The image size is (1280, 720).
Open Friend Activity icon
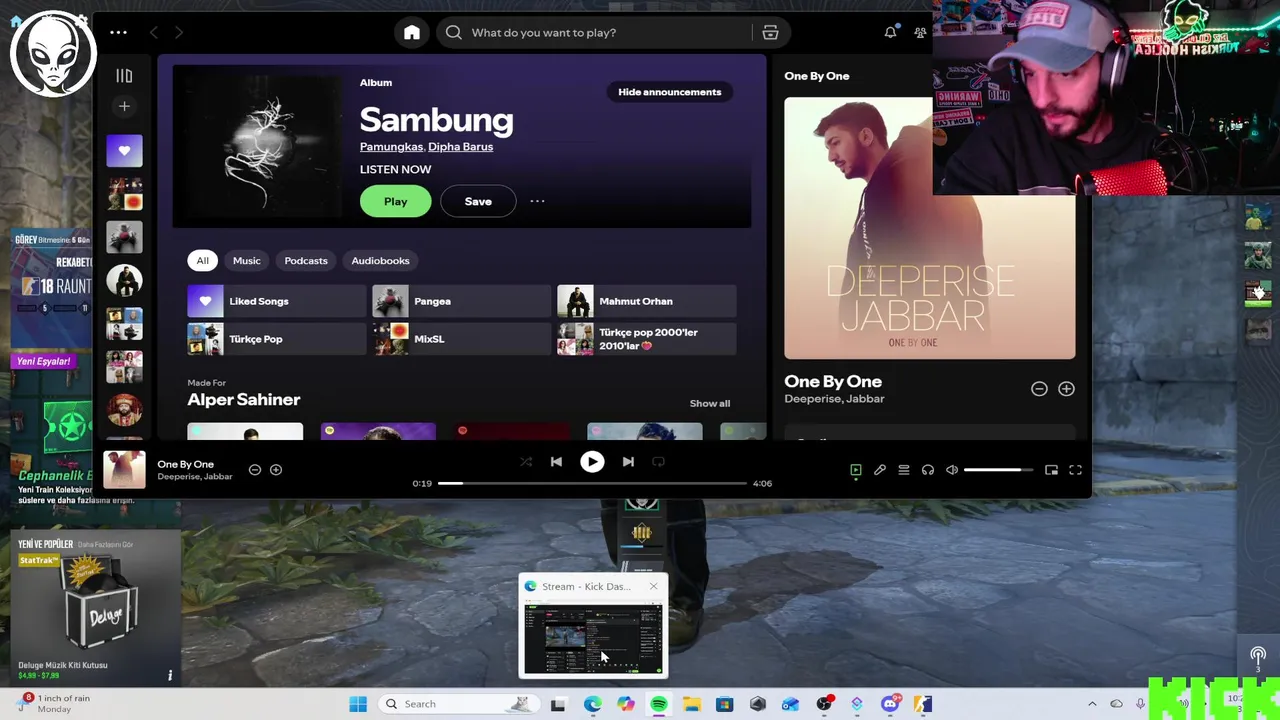tap(920, 33)
